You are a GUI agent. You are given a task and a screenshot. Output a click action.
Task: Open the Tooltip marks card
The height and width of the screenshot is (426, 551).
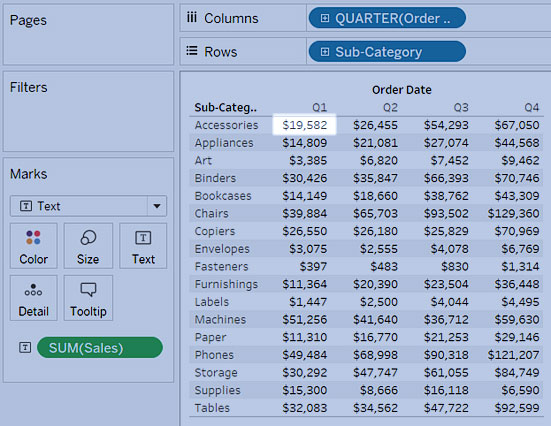(x=88, y=298)
